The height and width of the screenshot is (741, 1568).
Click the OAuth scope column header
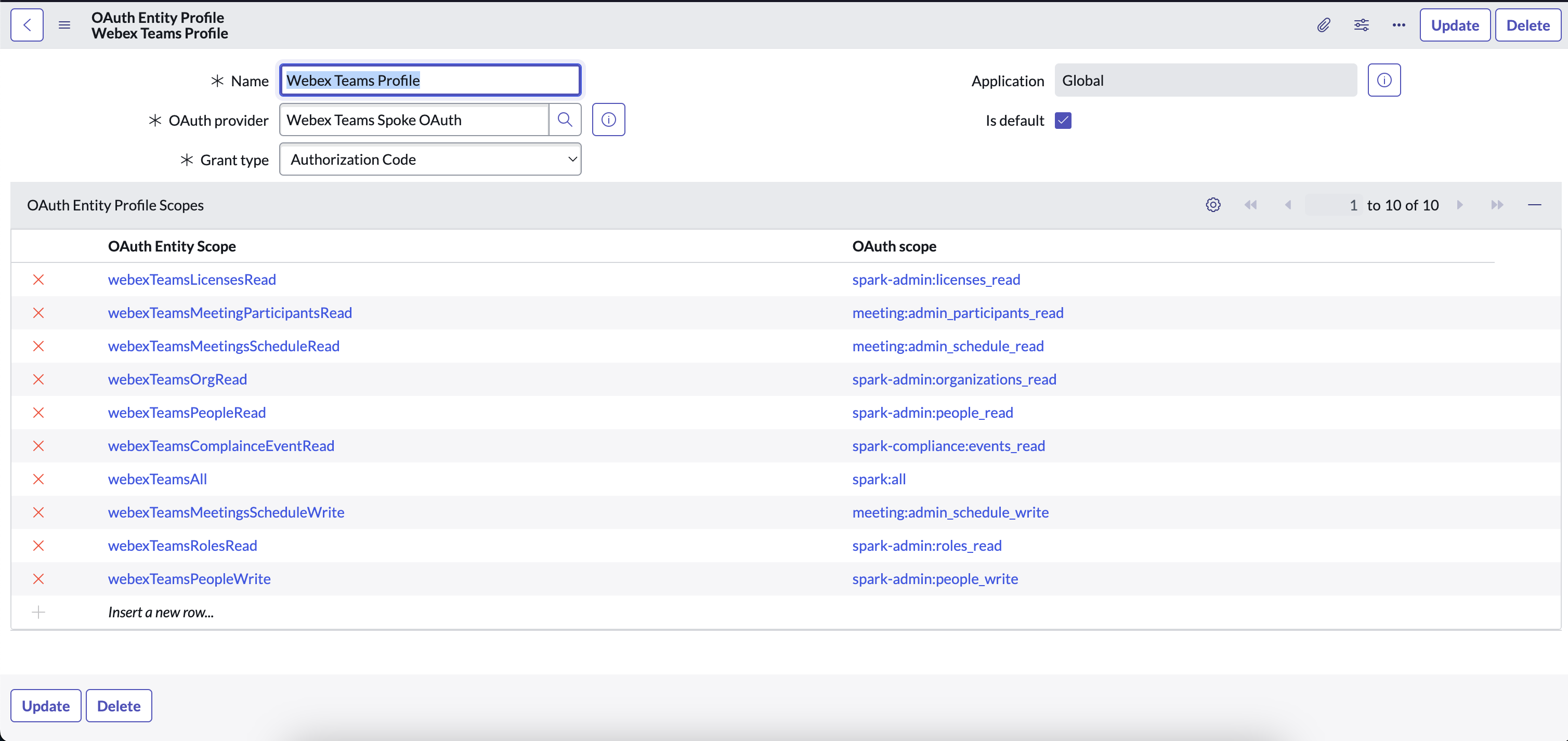[x=894, y=246]
